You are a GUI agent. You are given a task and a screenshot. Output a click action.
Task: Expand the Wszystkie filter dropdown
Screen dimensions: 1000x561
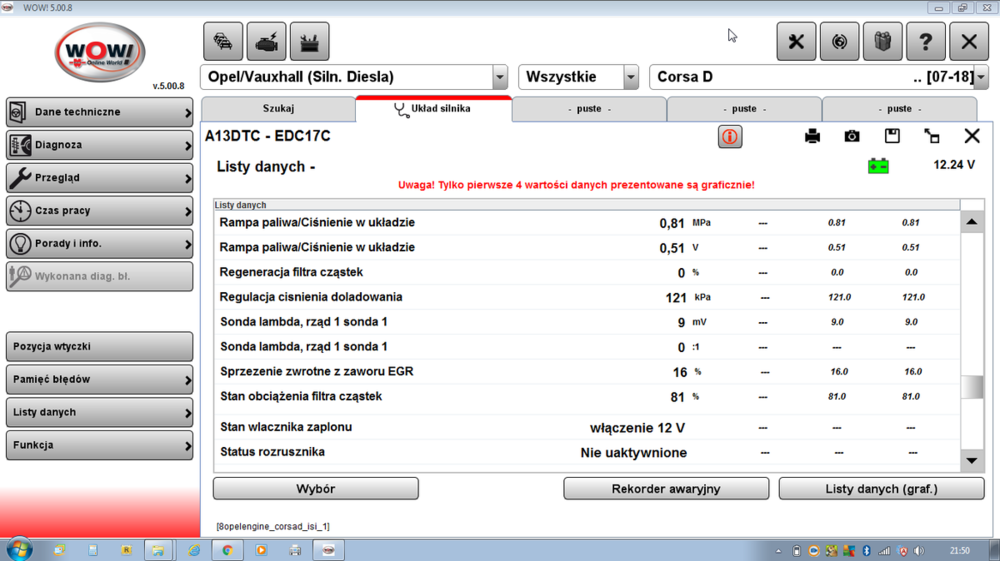[x=630, y=77]
